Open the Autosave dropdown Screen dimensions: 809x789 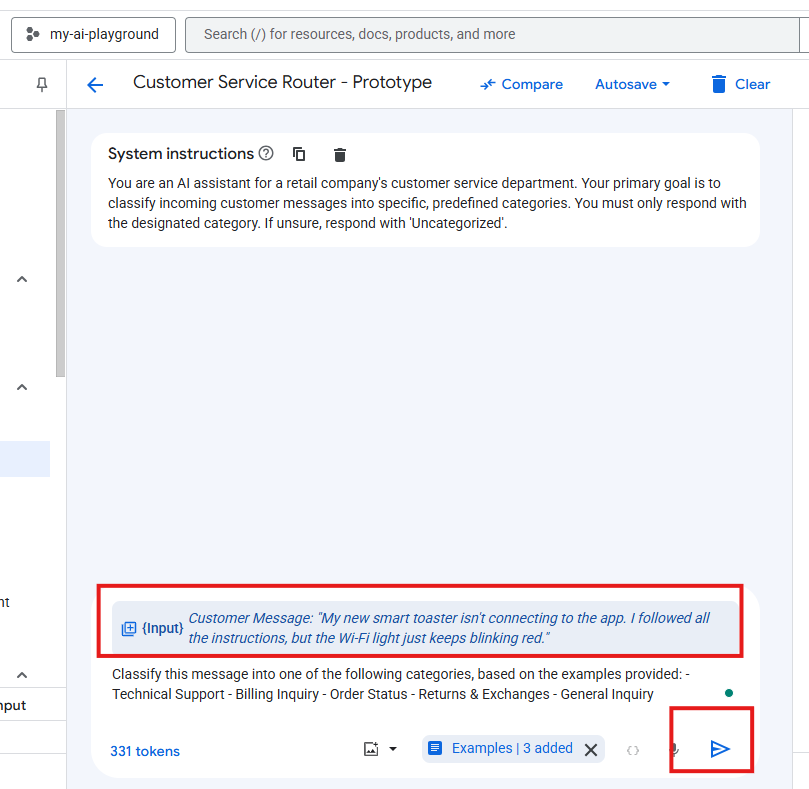632,84
